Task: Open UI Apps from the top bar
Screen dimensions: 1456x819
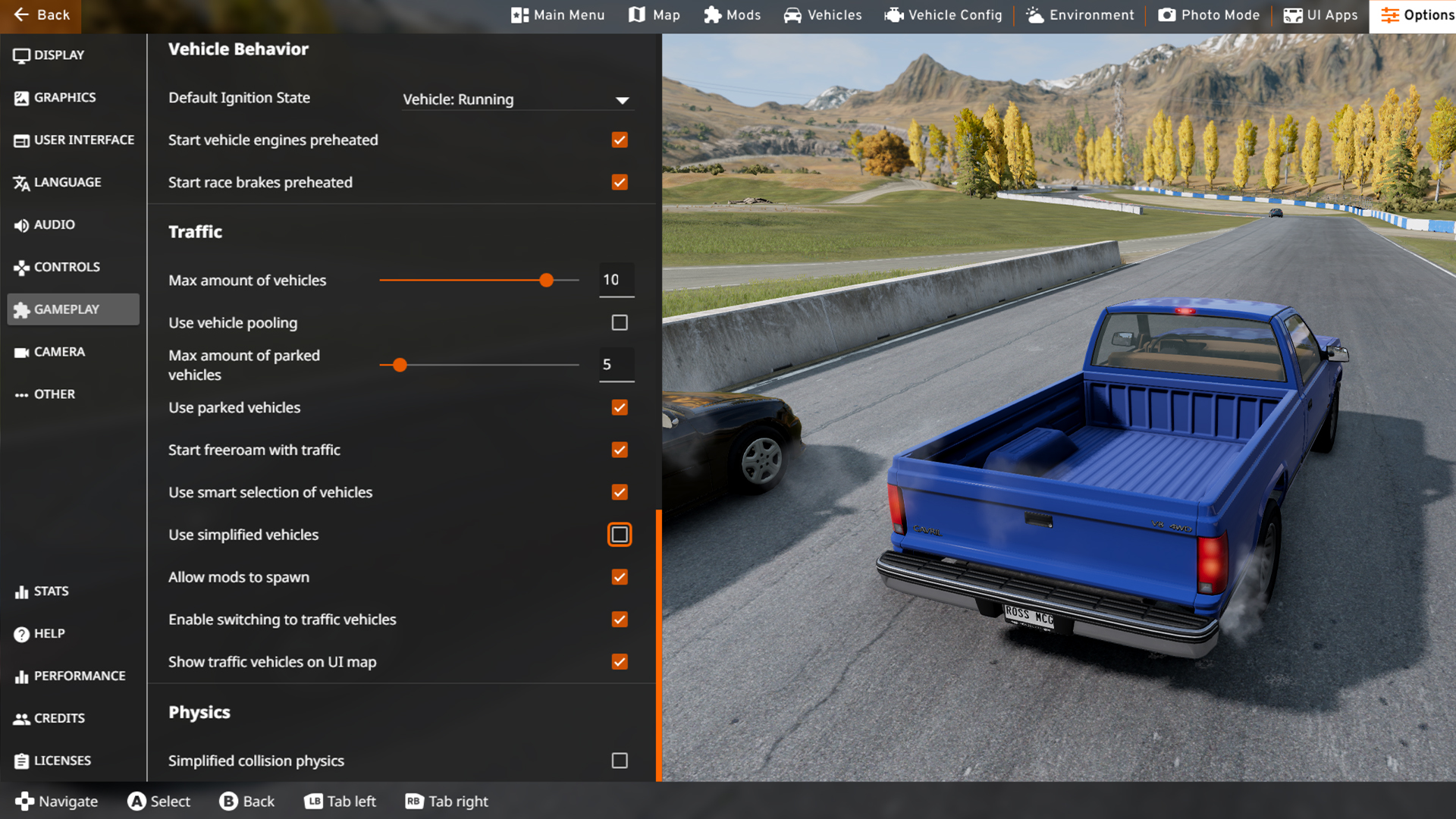Action: coord(1319,15)
